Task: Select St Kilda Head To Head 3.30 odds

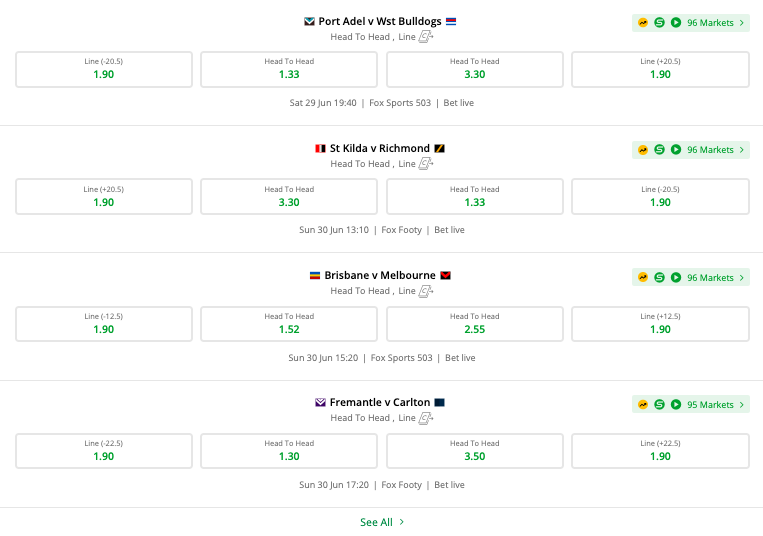Action: click(289, 197)
